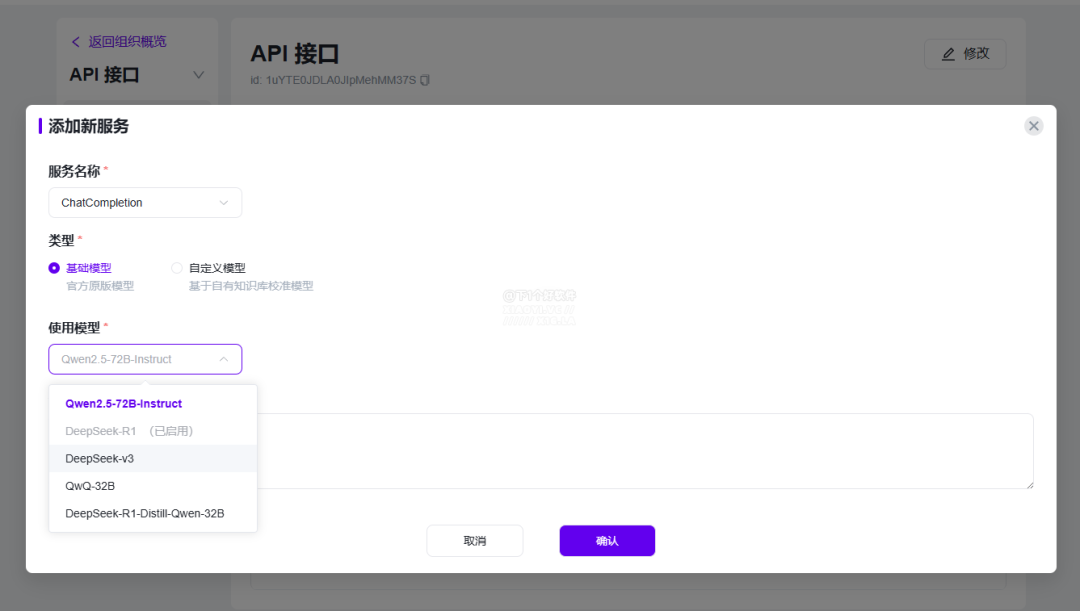Go back via 返回组织概览 arrow icon
This screenshot has width=1080, height=611.
[76, 42]
